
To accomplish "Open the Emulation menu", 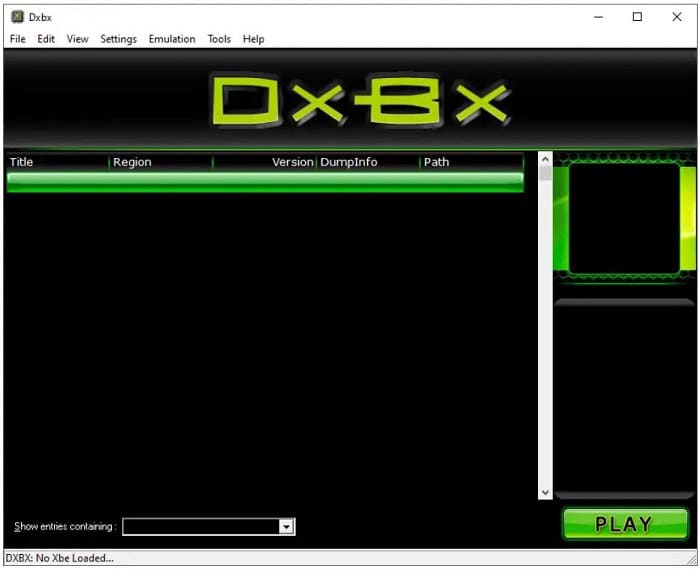I will click(x=172, y=39).
